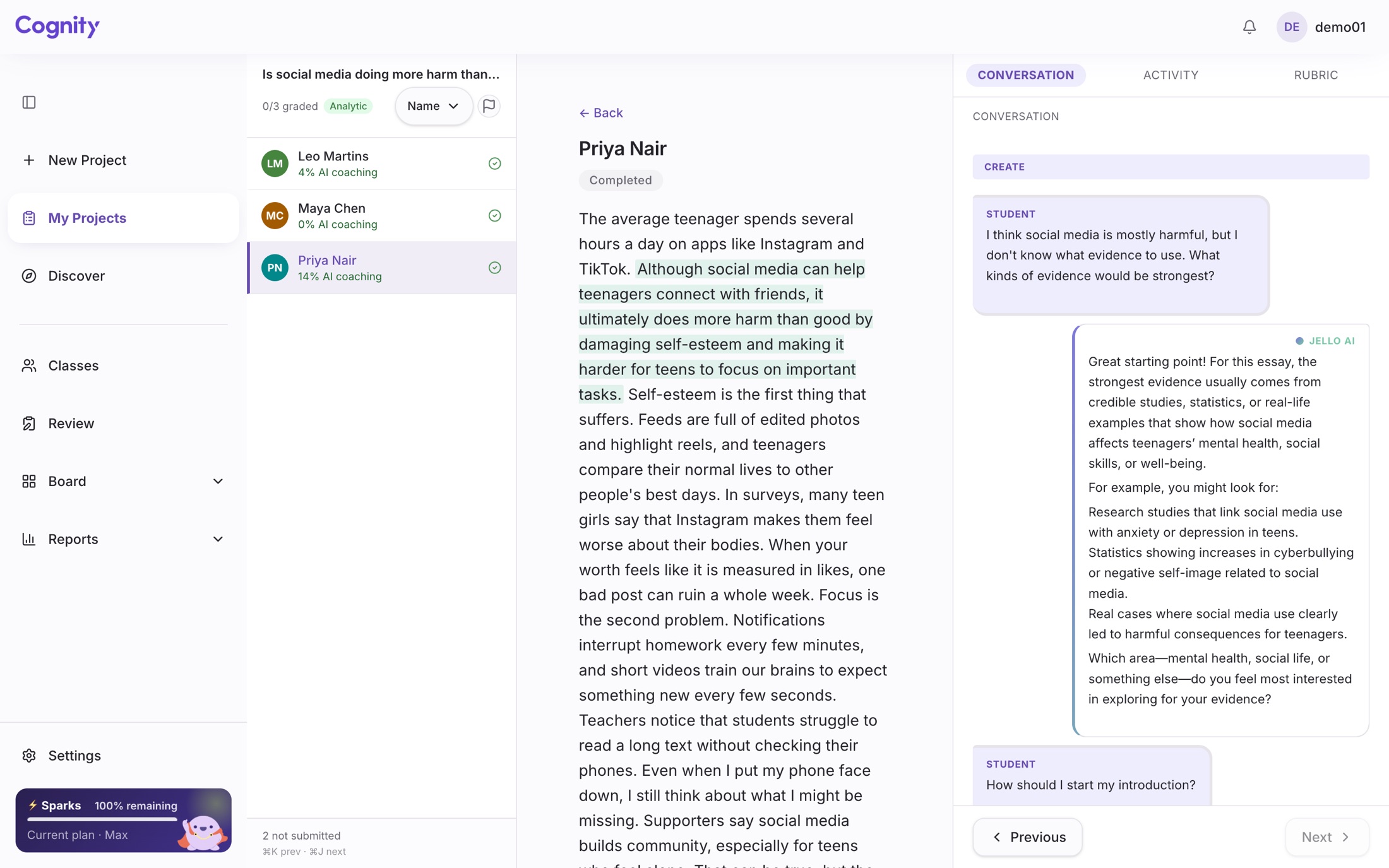Click the "2 not submitted" text
This screenshot has height=868, width=1389.
tap(301, 835)
